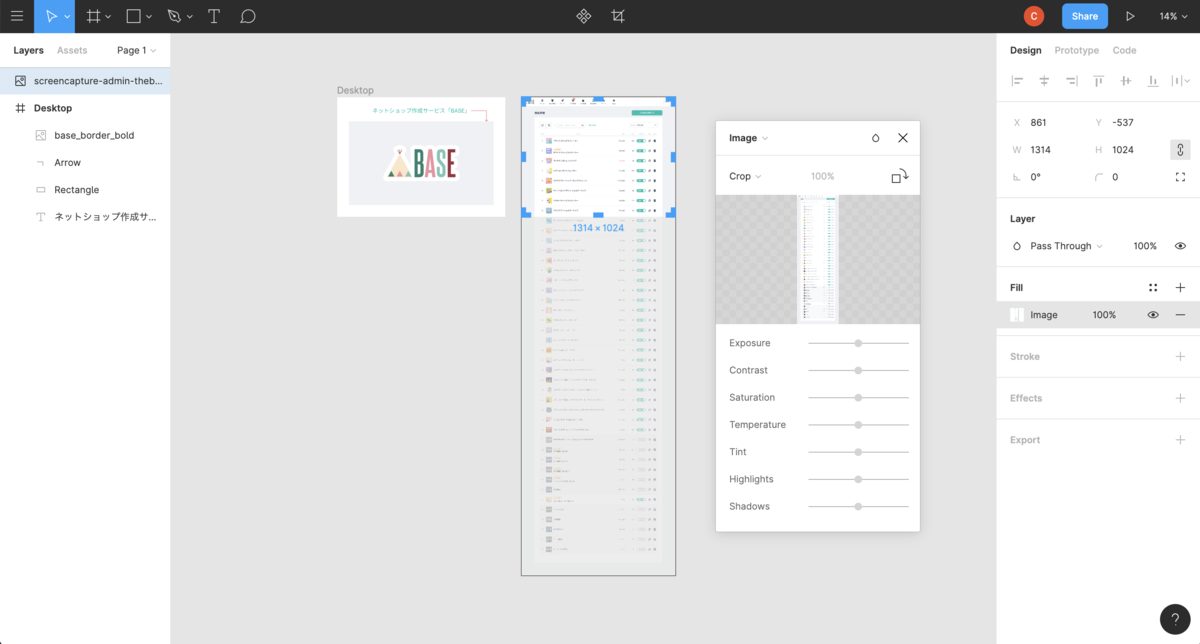Image resolution: width=1200 pixels, height=644 pixels.
Task: Switch to the Code tab
Action: pos(1124,50)
